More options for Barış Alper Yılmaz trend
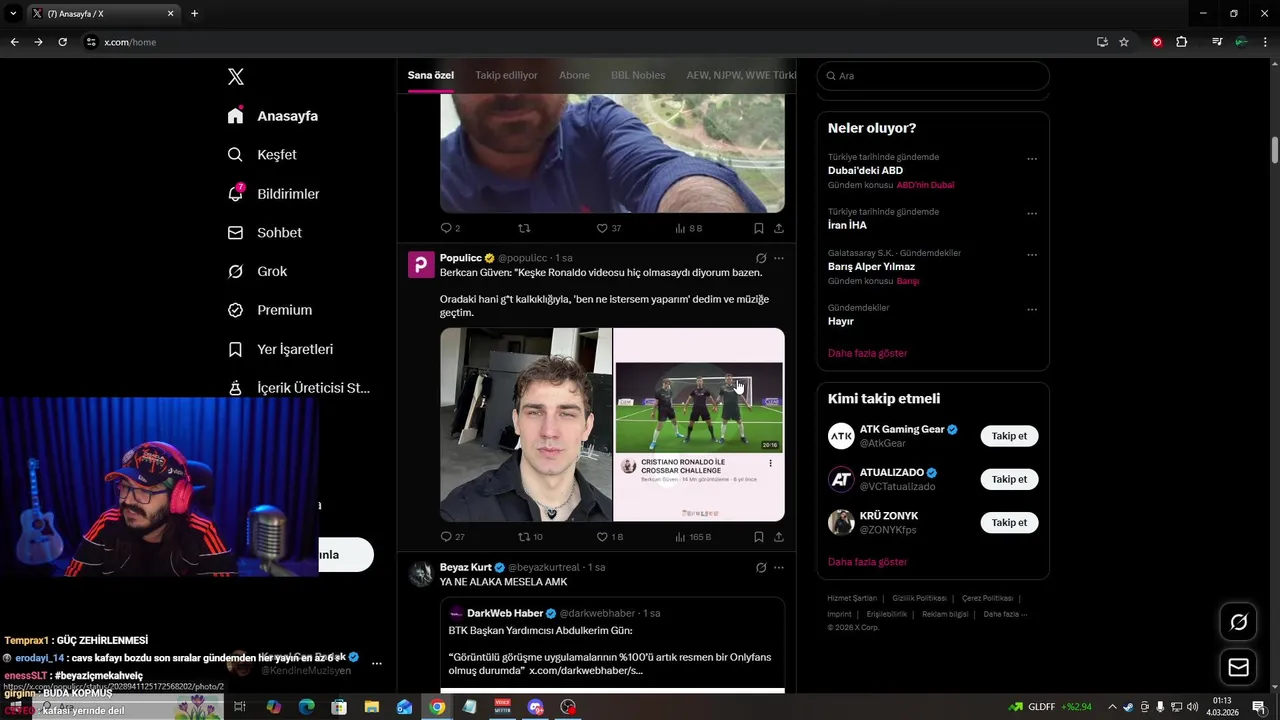1280x720 pixels. point(1032,255)
